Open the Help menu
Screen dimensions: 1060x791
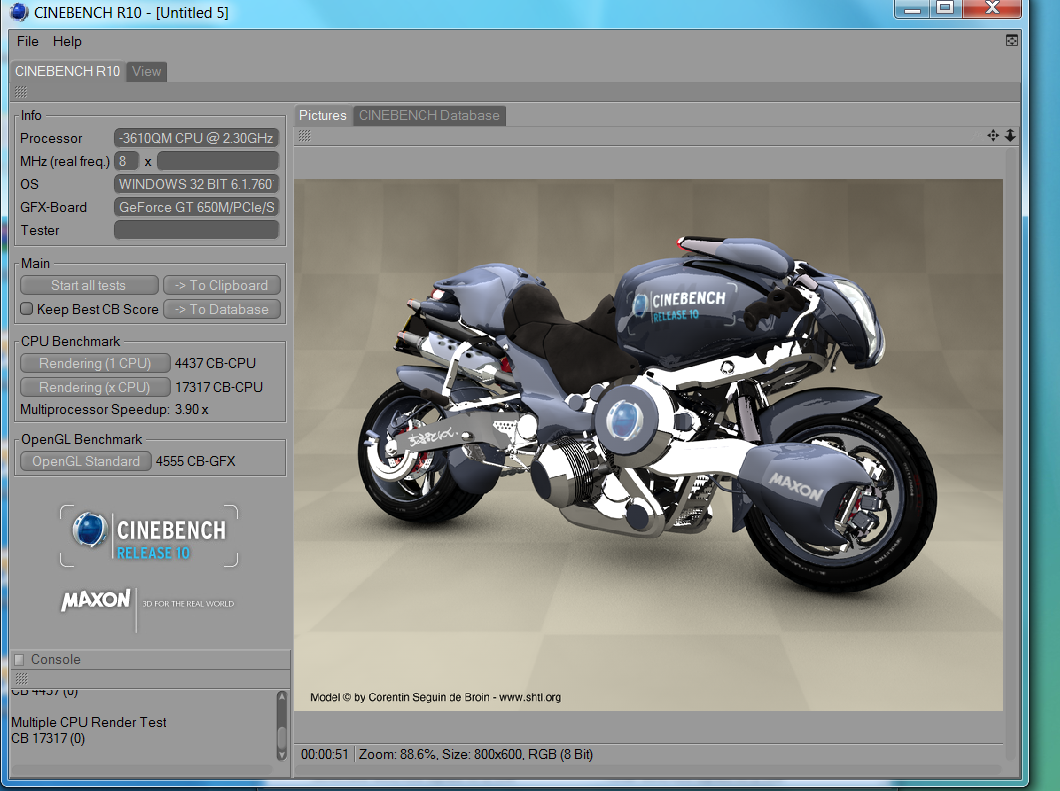coord(67,41)
